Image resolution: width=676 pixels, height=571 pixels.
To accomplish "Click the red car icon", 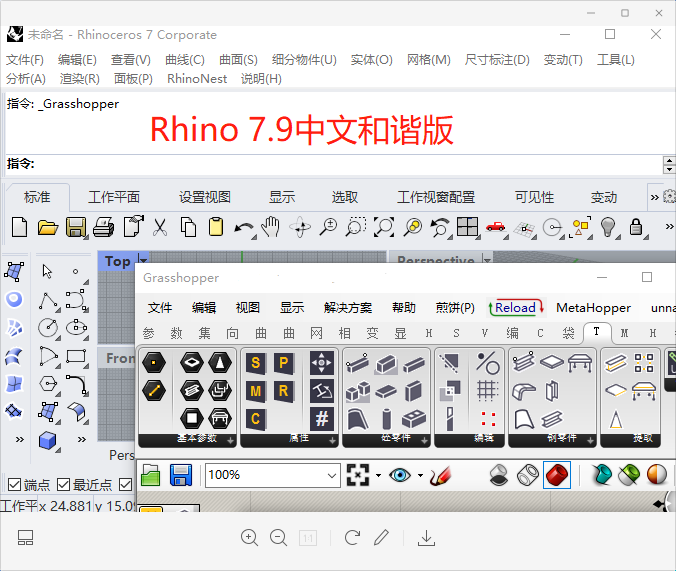I will 495,226.
